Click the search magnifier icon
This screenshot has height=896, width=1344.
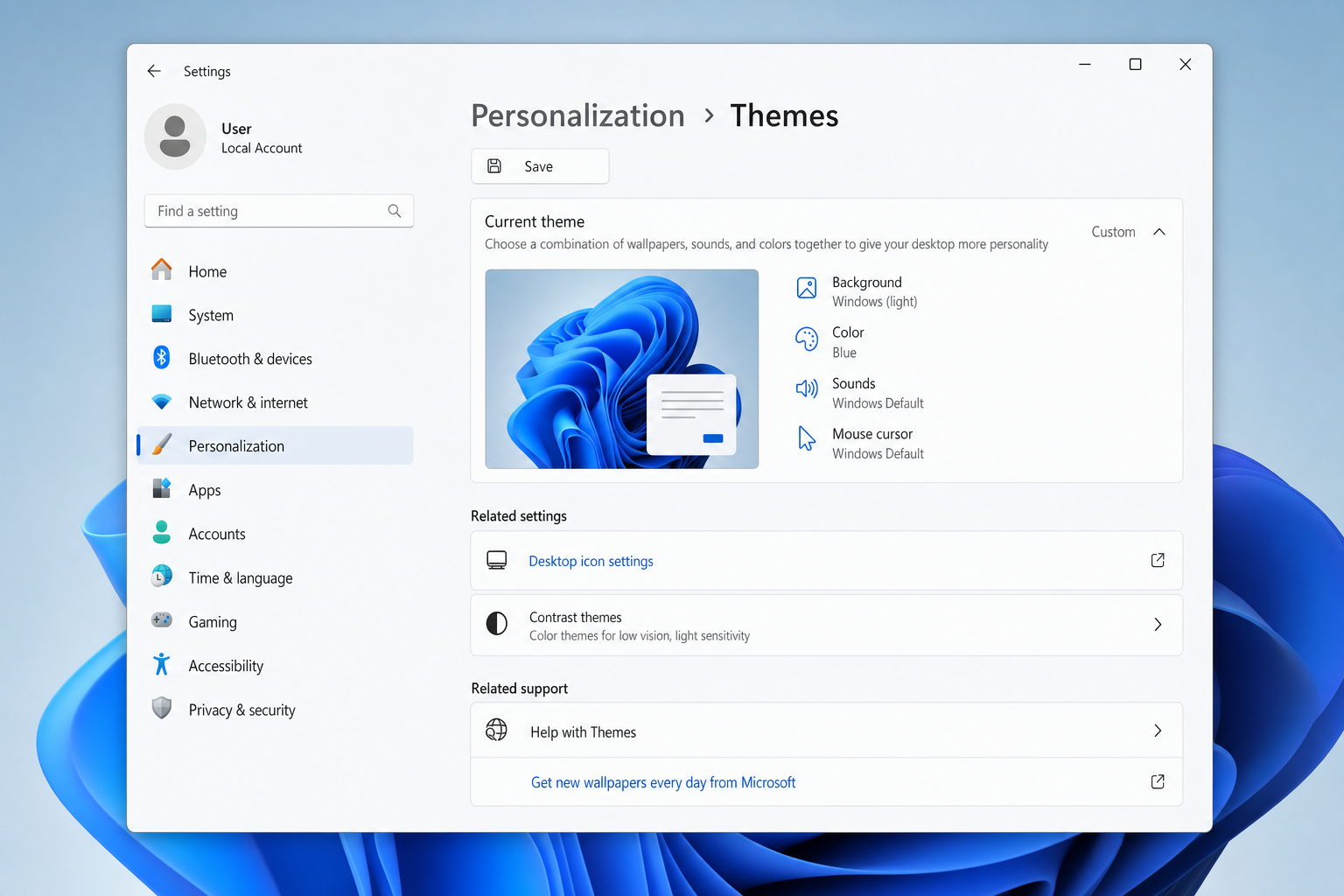pos(395,211)
